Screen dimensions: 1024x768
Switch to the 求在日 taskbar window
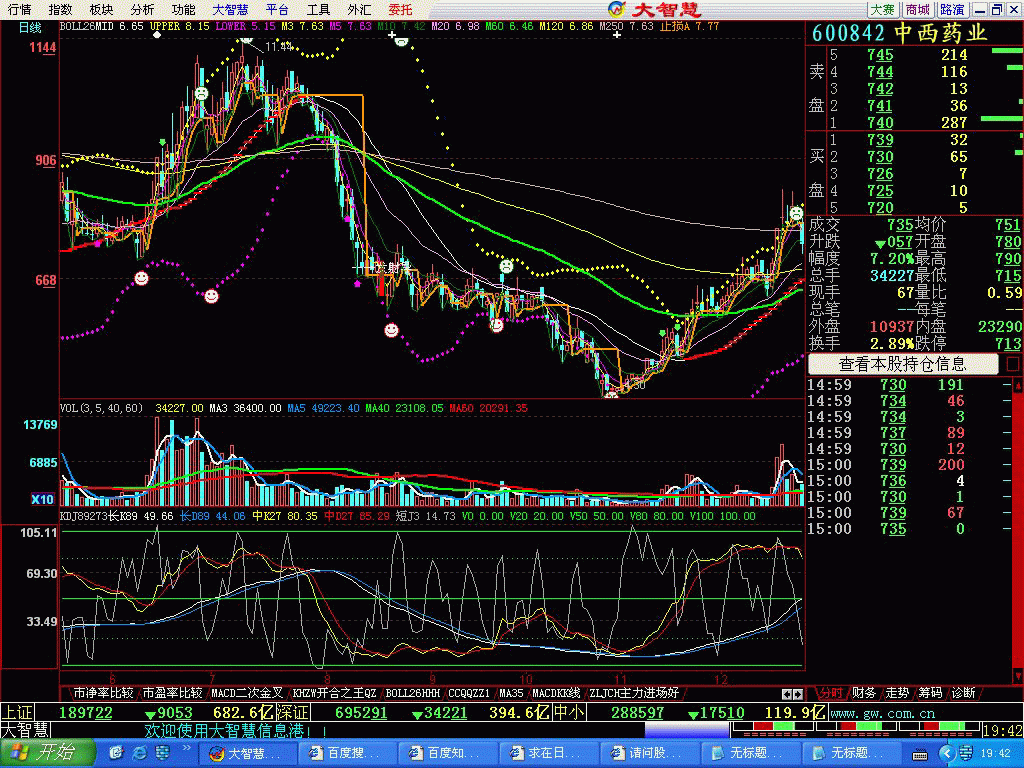point(549,754)
